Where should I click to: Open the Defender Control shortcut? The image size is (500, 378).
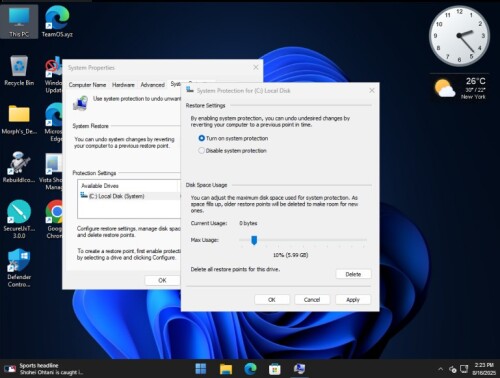click(x=19, y=268)
